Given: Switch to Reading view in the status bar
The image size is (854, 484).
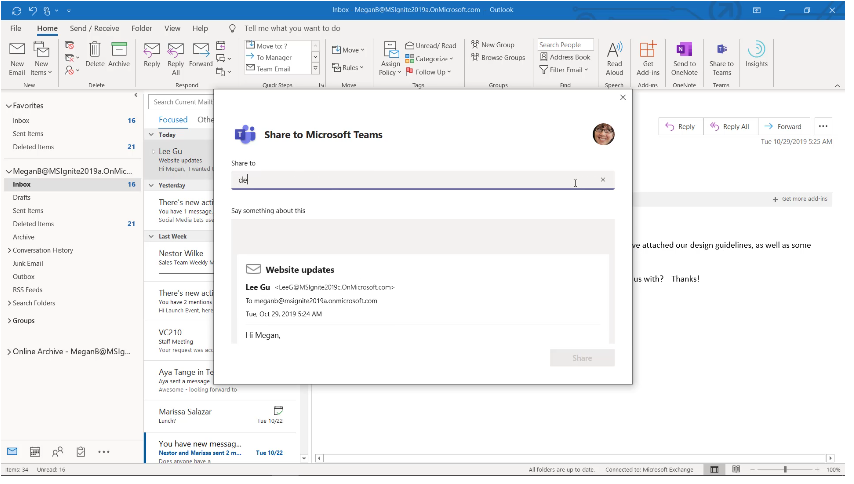Looking at the screenshot, I should [735, 469].
